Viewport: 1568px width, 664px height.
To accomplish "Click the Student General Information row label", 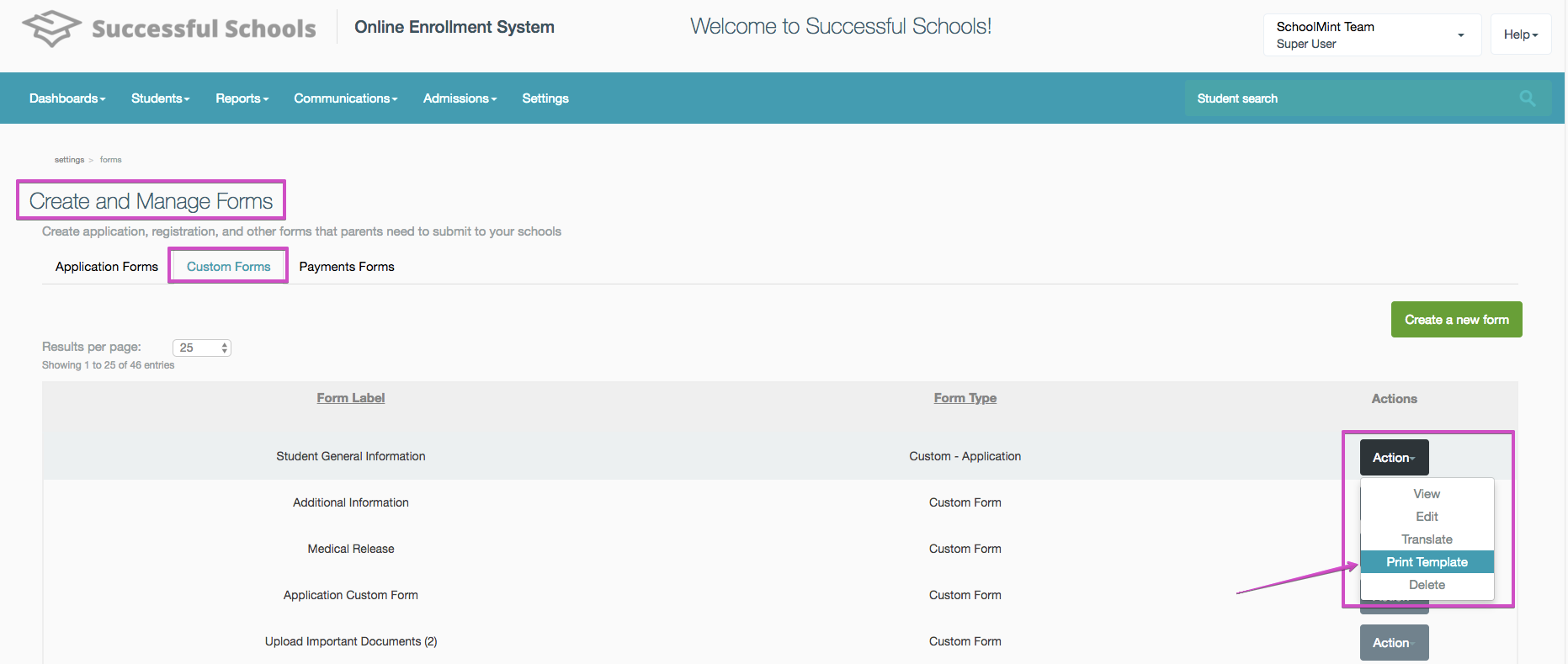I will [x=351, y=456].
